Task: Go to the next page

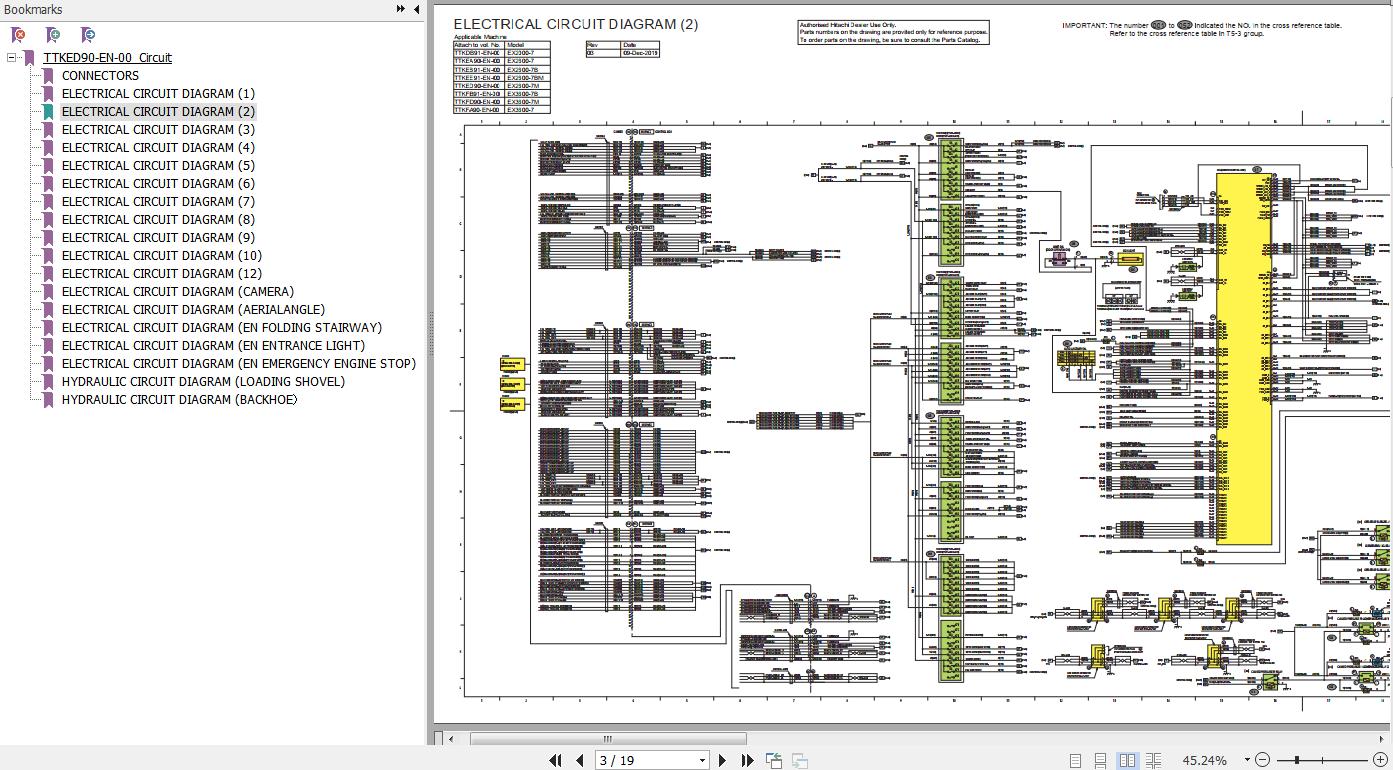Action: pyautogui.click(x=722, y=761)
